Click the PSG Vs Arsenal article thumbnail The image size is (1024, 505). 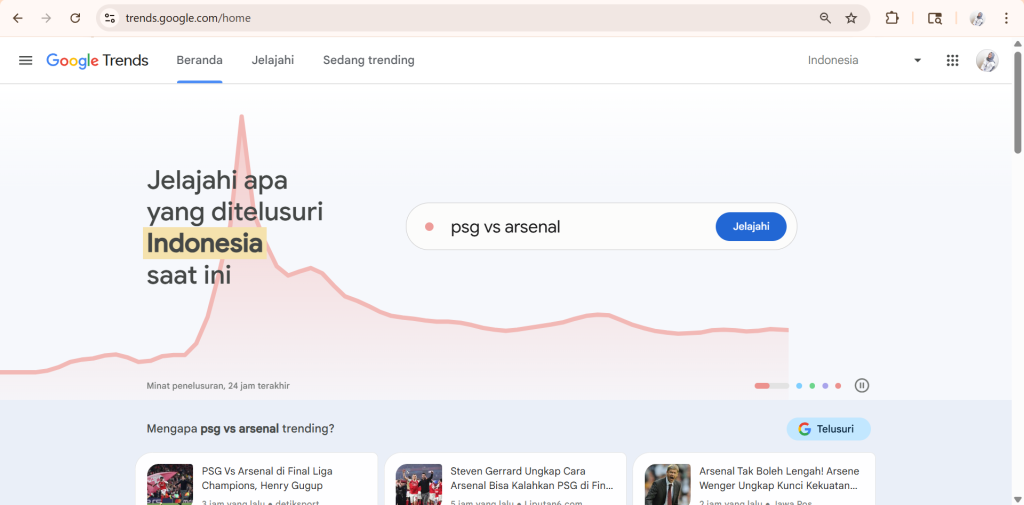coord(170,484)
